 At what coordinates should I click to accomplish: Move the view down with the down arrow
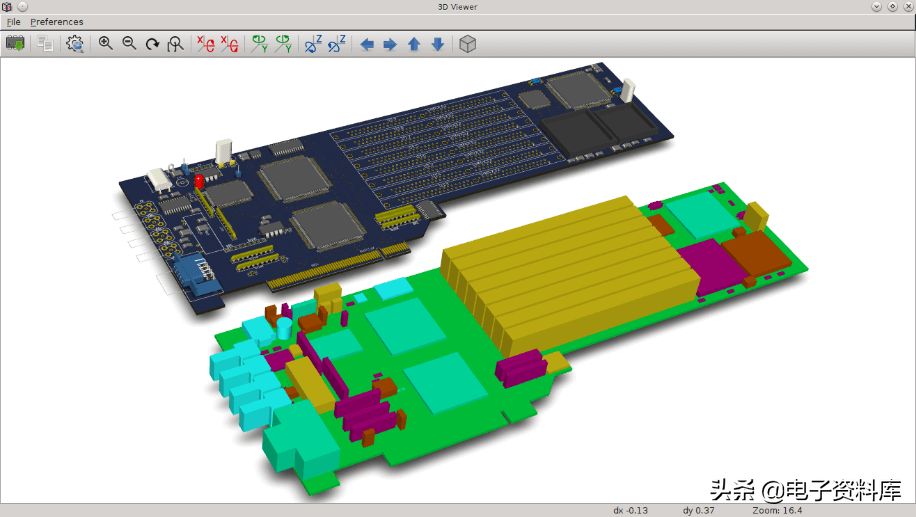(437, 44)
